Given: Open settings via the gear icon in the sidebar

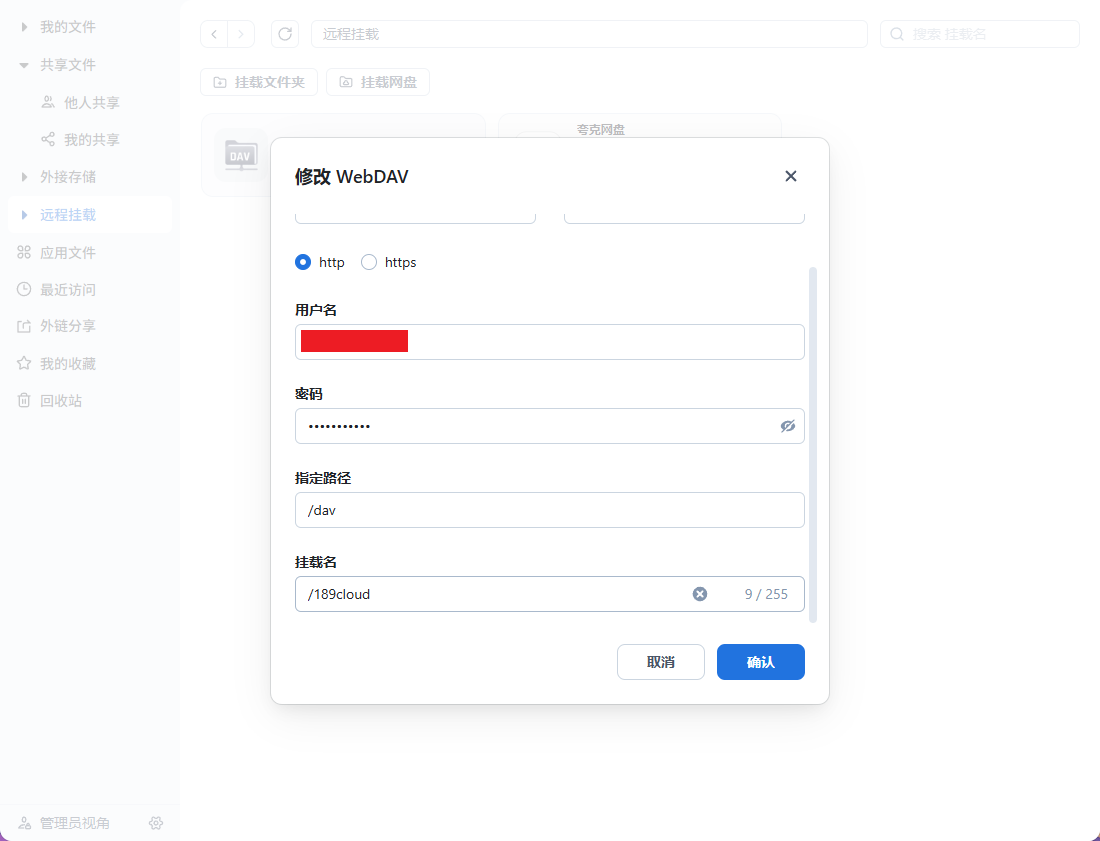Looking at the screenshot, I should point(156,823).
